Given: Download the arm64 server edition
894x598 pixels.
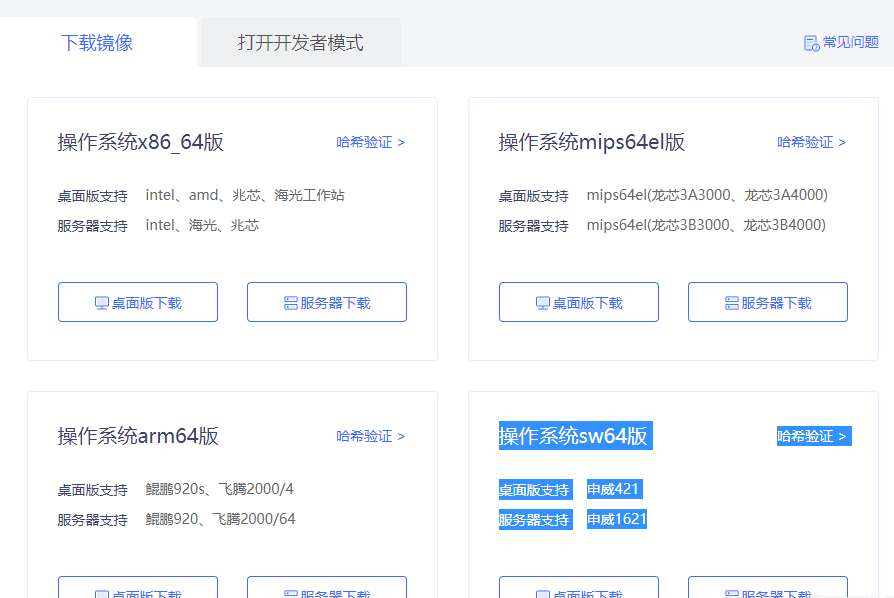Looking at the screenshot, I should pos(327,588).
